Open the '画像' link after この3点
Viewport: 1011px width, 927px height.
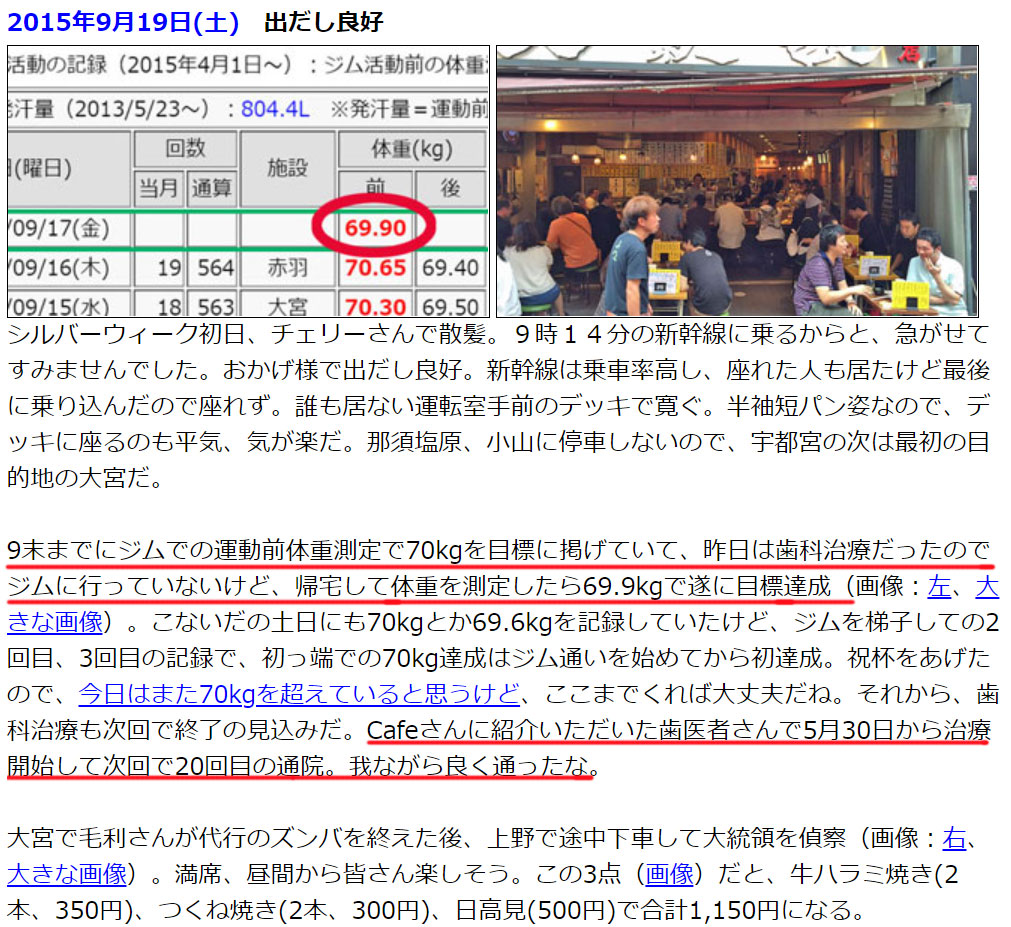(x=669, y=874)
